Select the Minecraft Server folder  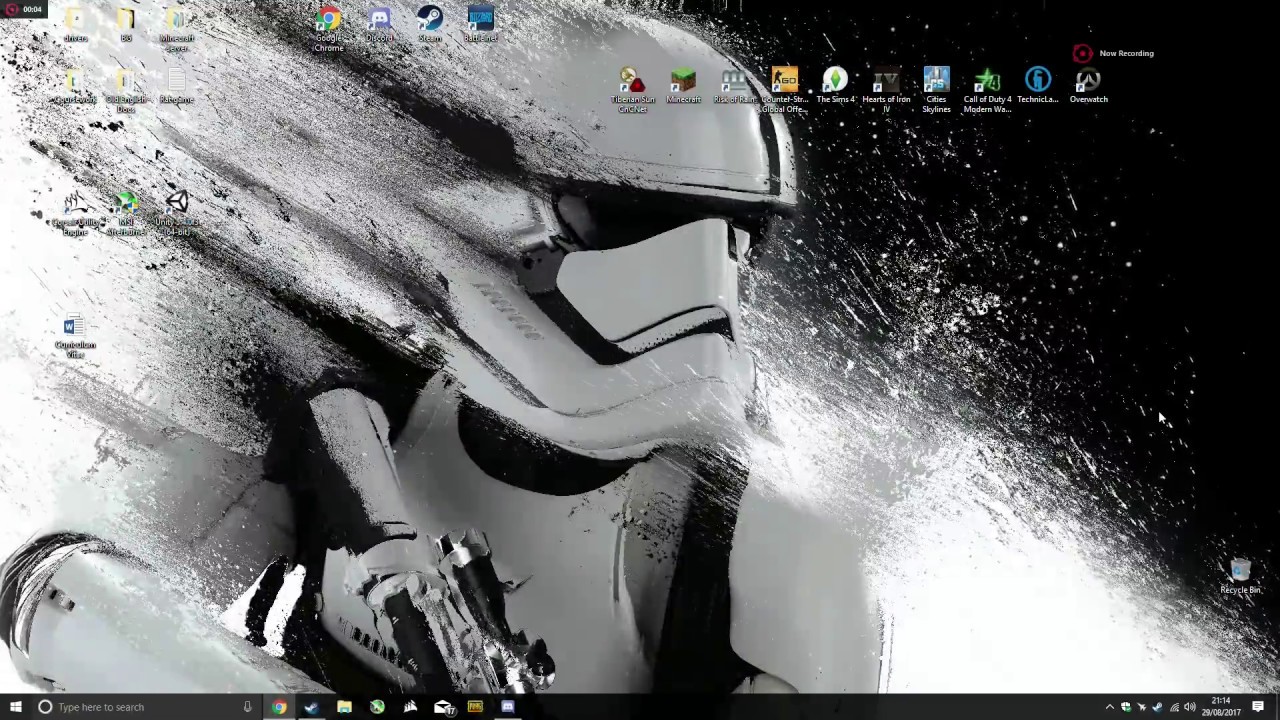click(176, 29)
